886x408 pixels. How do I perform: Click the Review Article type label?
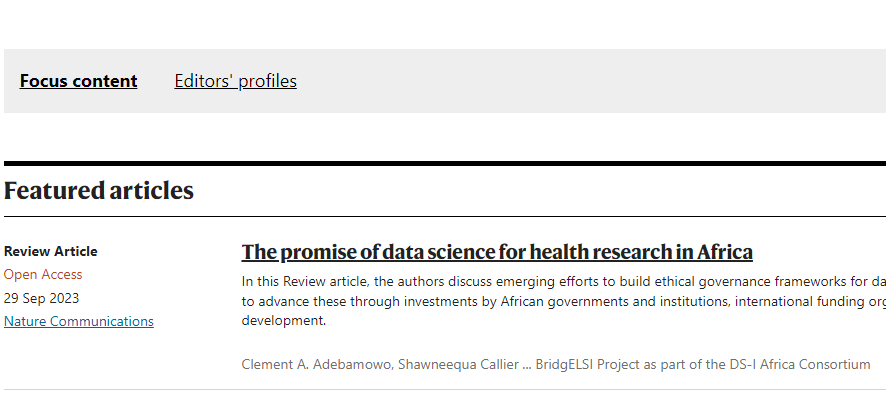click(x=51, y=251)
